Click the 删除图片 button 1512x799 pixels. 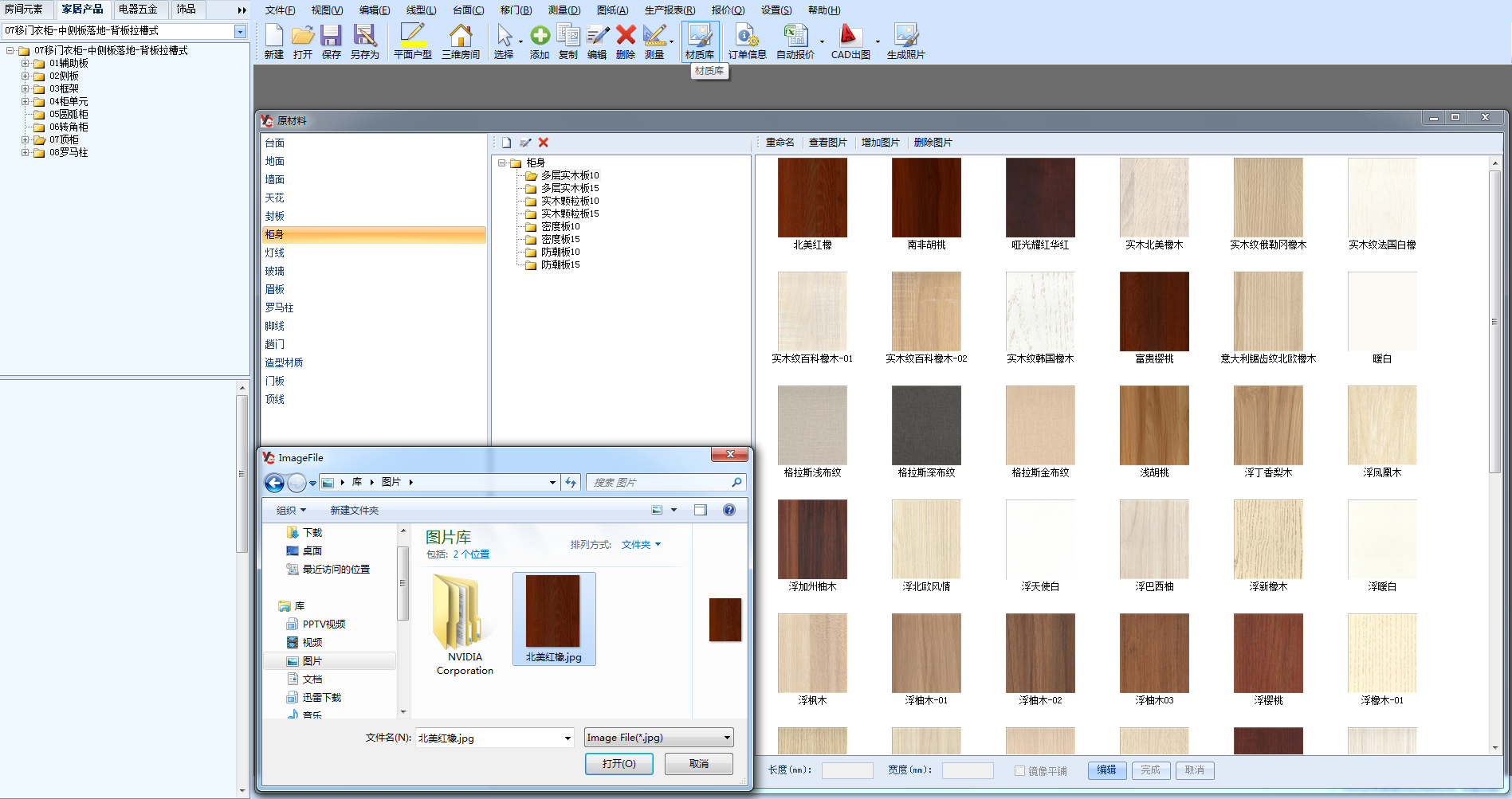tap(933, 143)
